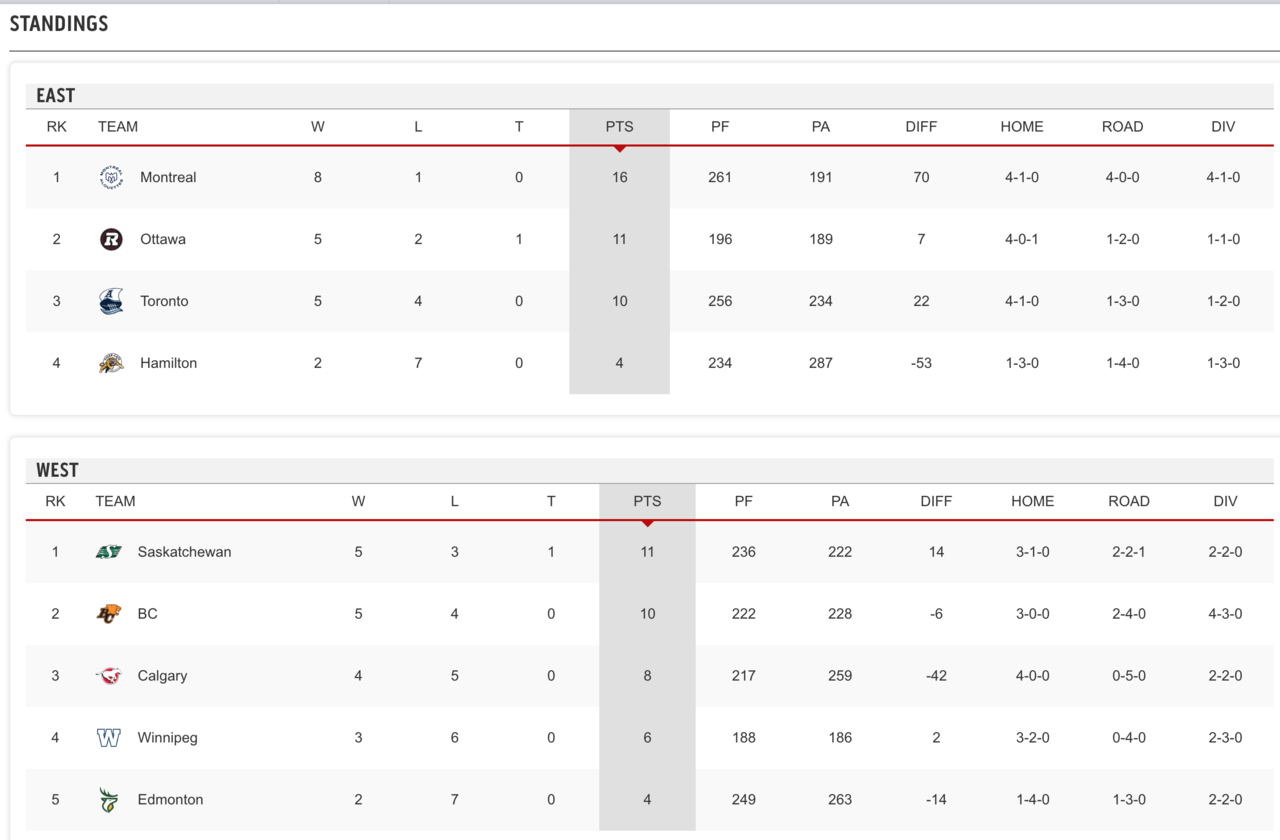Image resolution: width=1280 pixels, height=840 pixels.
Task: Sort West table by HOME record header
Action: (1032, 502)
